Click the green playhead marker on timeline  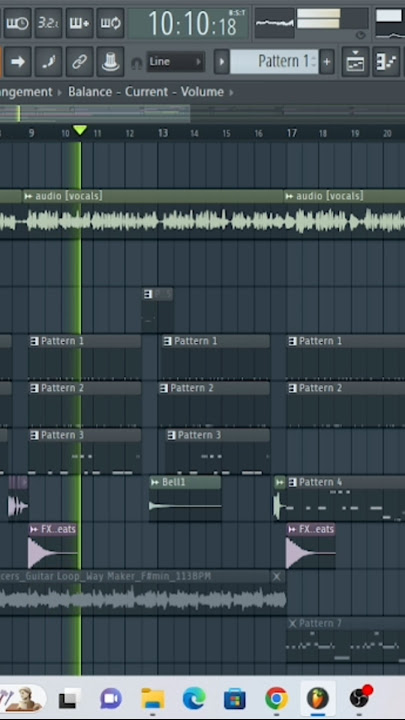(80, 130)
